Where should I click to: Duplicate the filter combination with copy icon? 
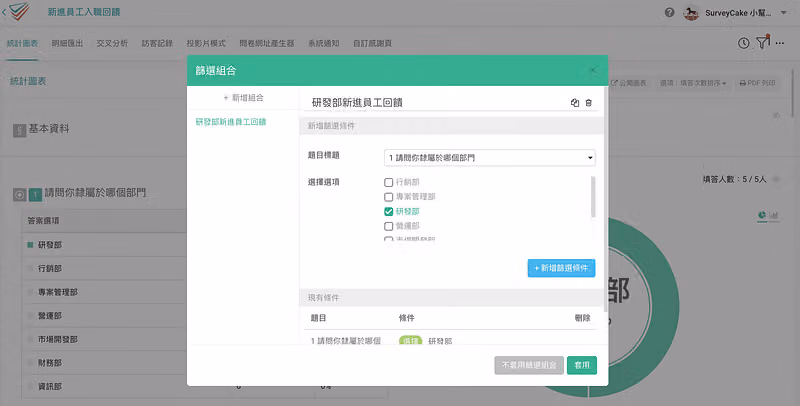(575, 103)
